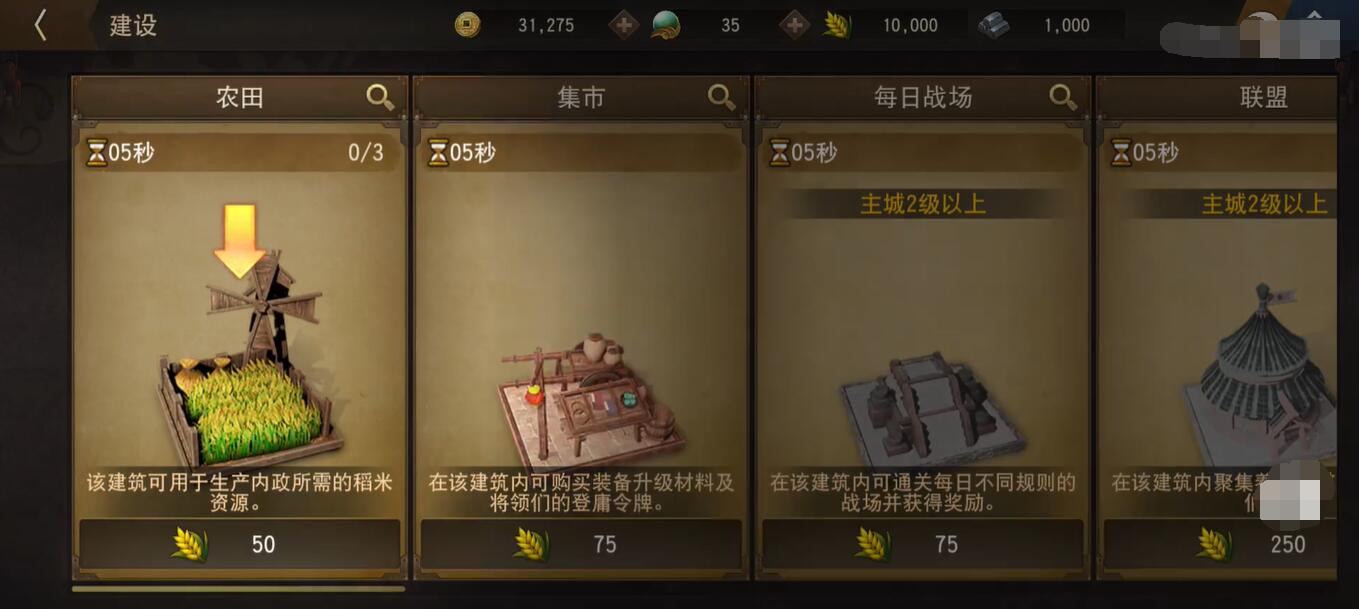
Task: Build 集市 for 75 rice
Action: [x=581, y=545]
